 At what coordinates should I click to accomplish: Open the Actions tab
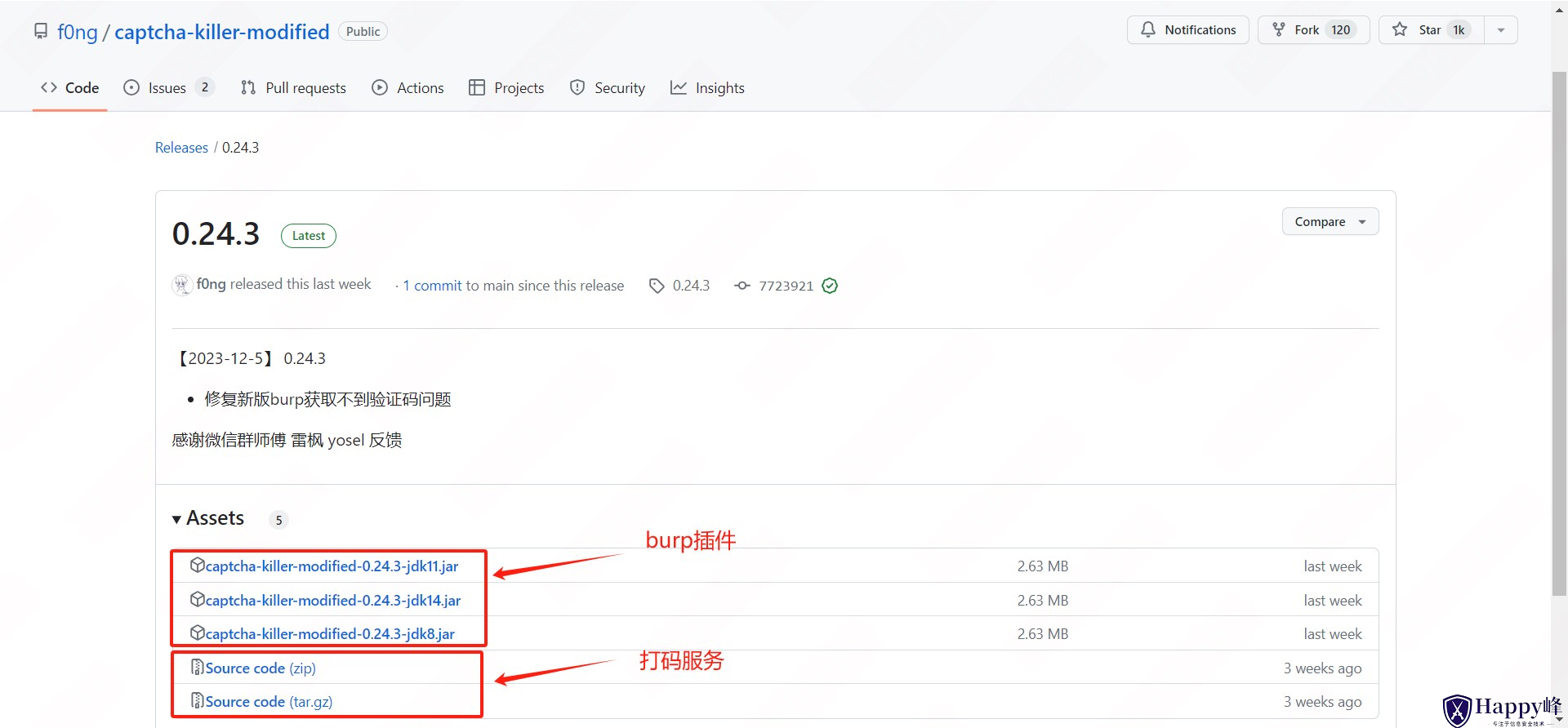pyautogui.click(x=408, y=87)
